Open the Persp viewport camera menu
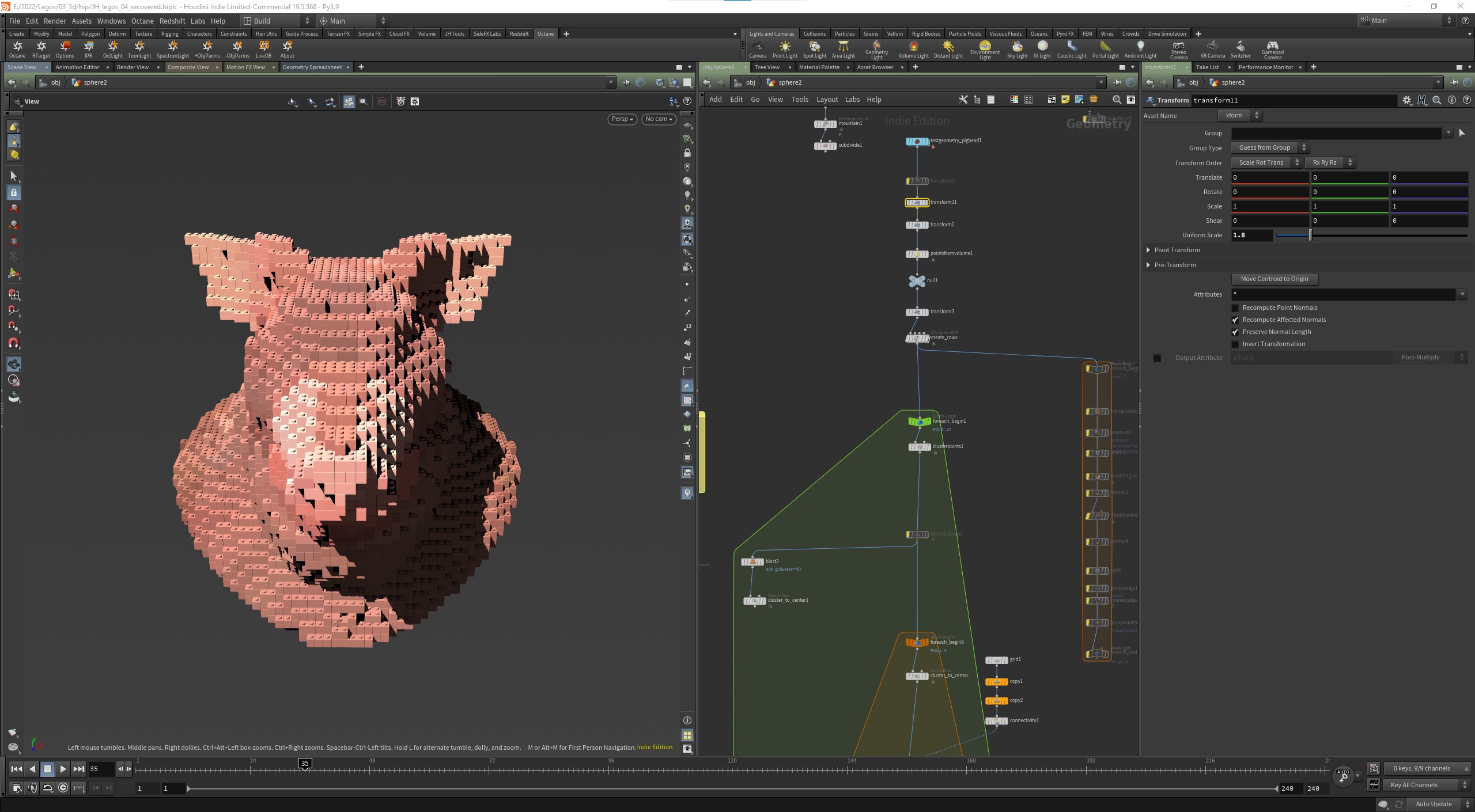The width and height of the screenshot is (1475, 812). click(622, 119)
